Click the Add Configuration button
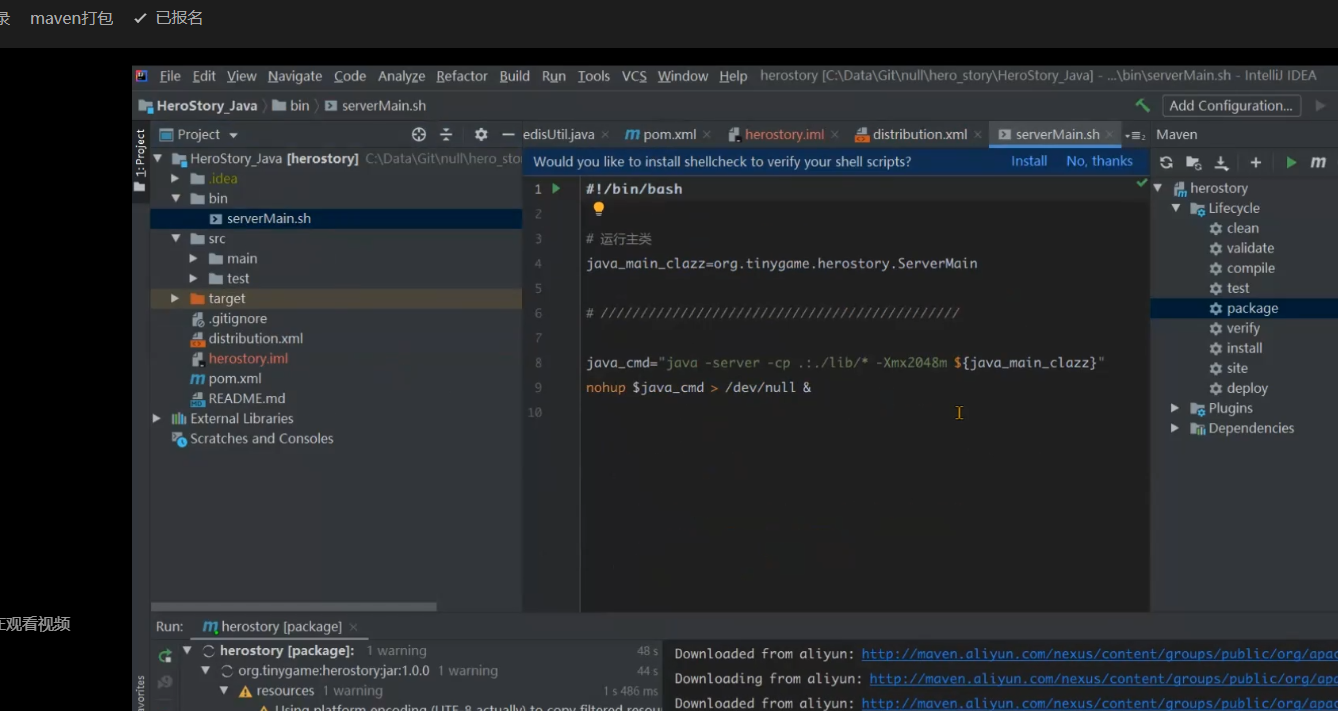Viewport: 1338px width, 711px height. 1231,105
